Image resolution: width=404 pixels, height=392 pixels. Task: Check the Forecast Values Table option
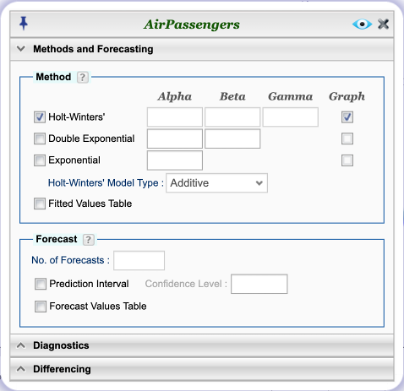point(41,306)
